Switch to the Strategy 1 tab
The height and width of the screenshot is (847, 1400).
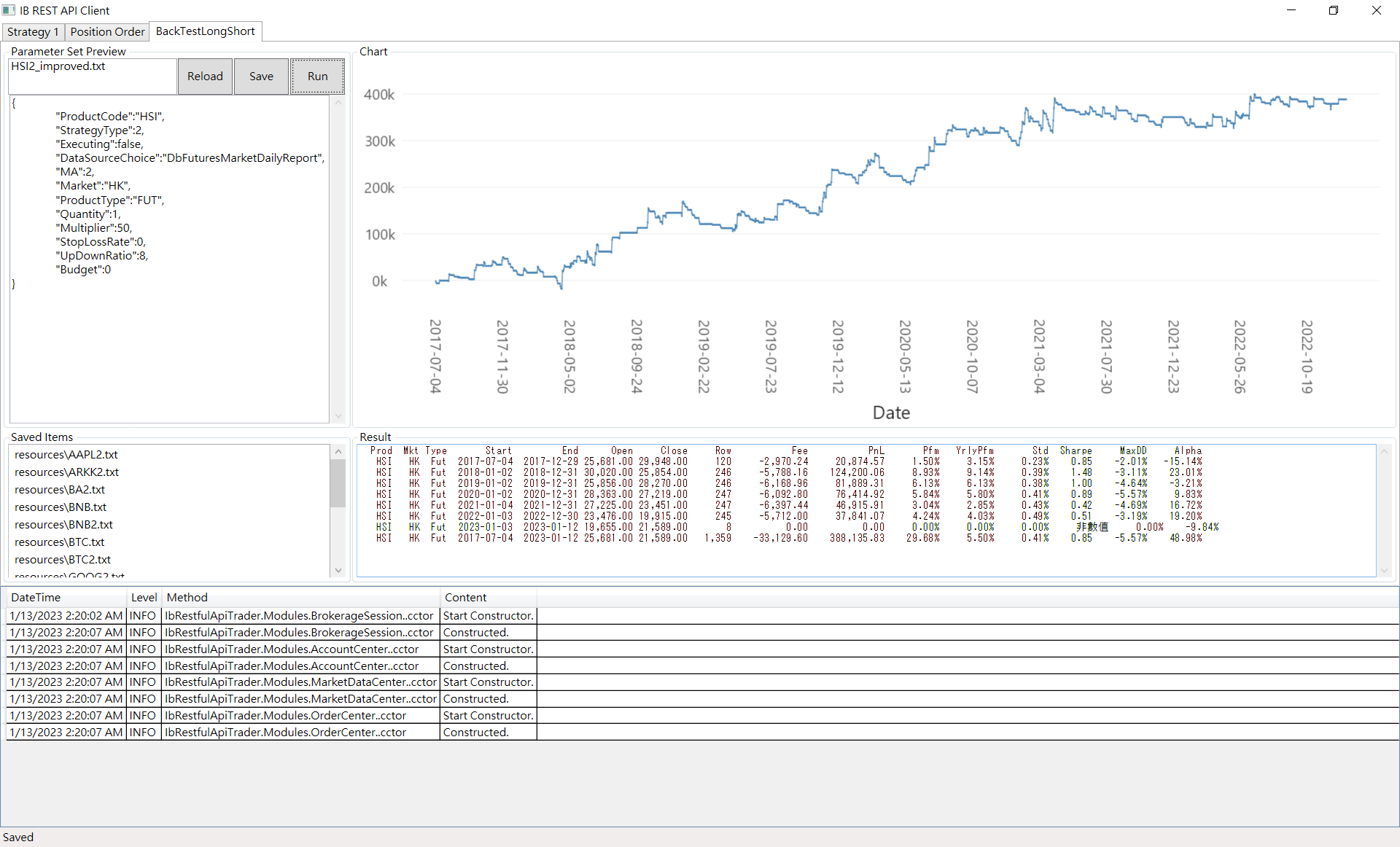point(33,31)
